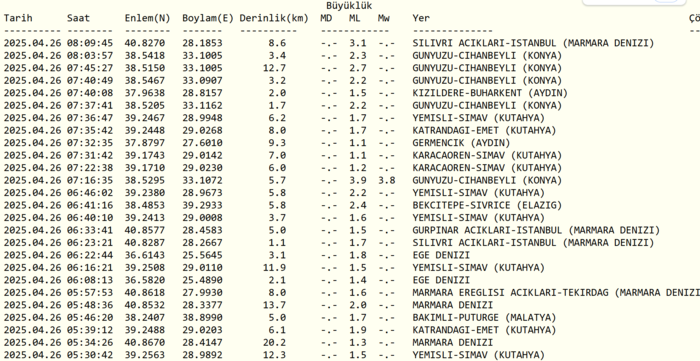The width and height of the screenshot is (700, 361).
Task: Click the Derinlik(km) column header
Action: (x=274, y=18)
